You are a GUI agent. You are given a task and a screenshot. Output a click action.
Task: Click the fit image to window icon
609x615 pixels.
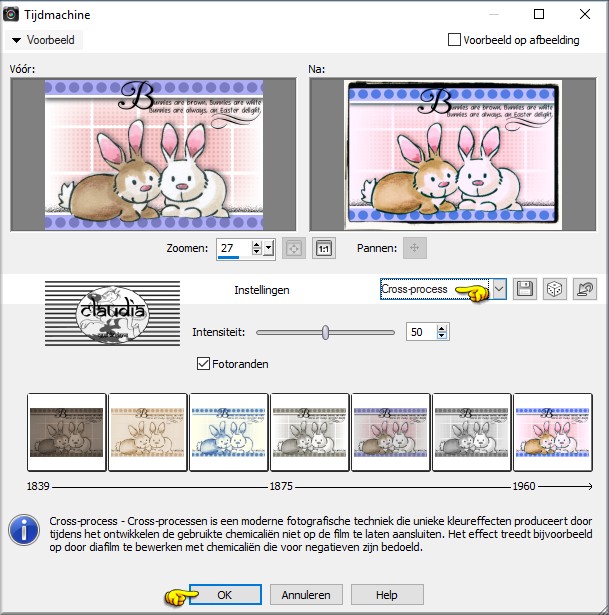(294, 248)
